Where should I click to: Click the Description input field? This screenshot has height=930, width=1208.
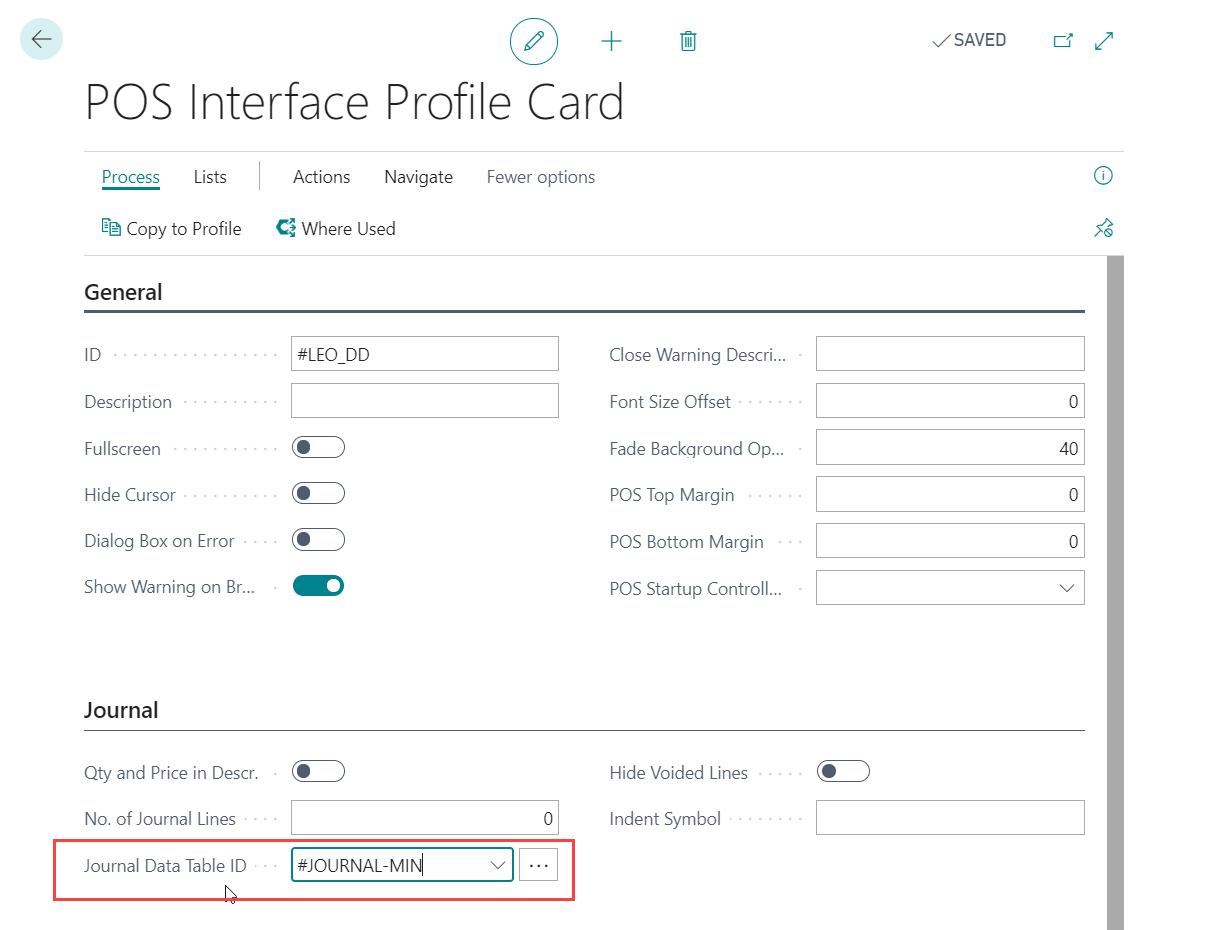[424, 401]
